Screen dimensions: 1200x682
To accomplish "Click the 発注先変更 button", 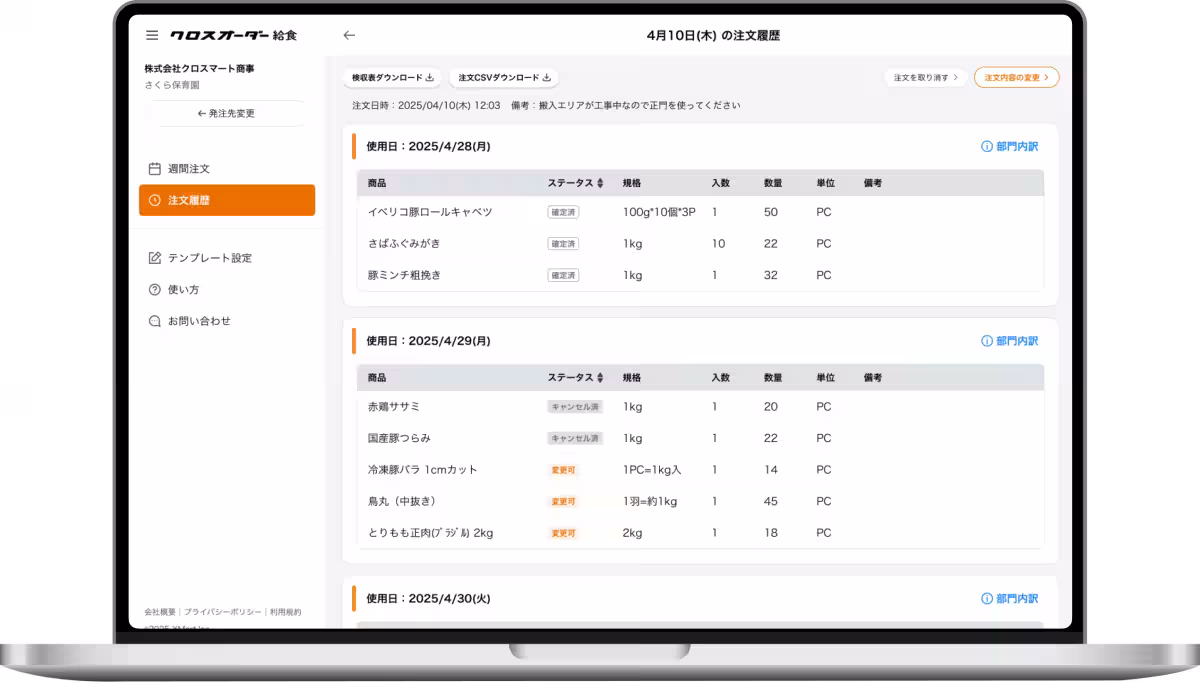I will click(x=226, y=113).
